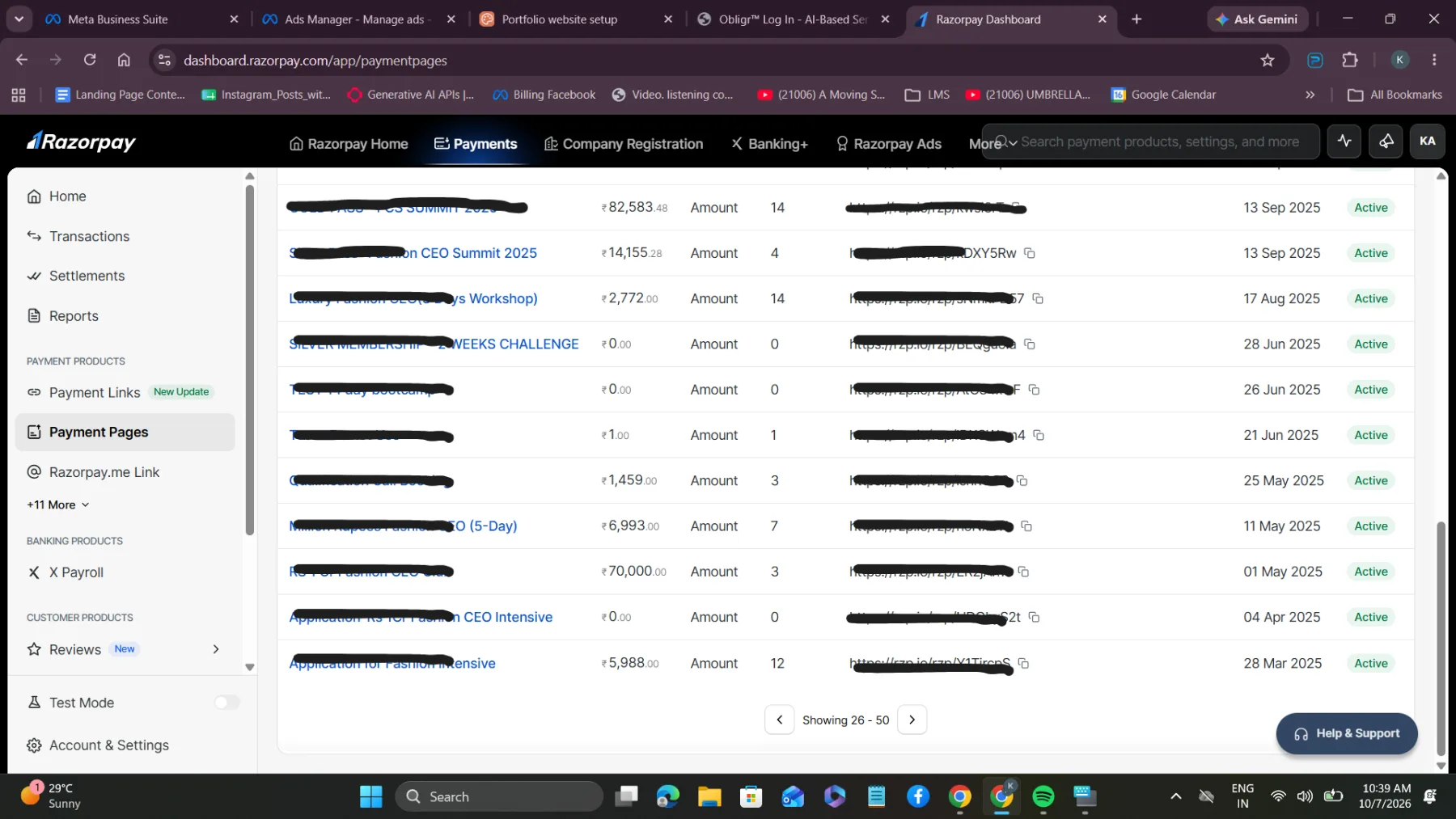
Task: Open Help & Support chat
Action: coord(1347,733)
